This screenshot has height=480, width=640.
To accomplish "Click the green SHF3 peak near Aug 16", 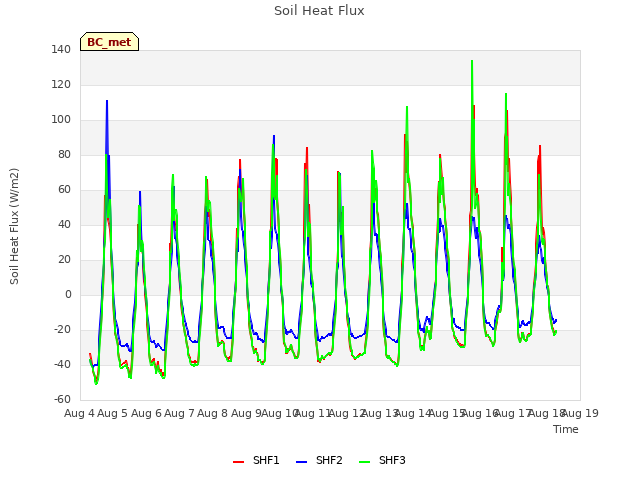I will tap(506, 94).
